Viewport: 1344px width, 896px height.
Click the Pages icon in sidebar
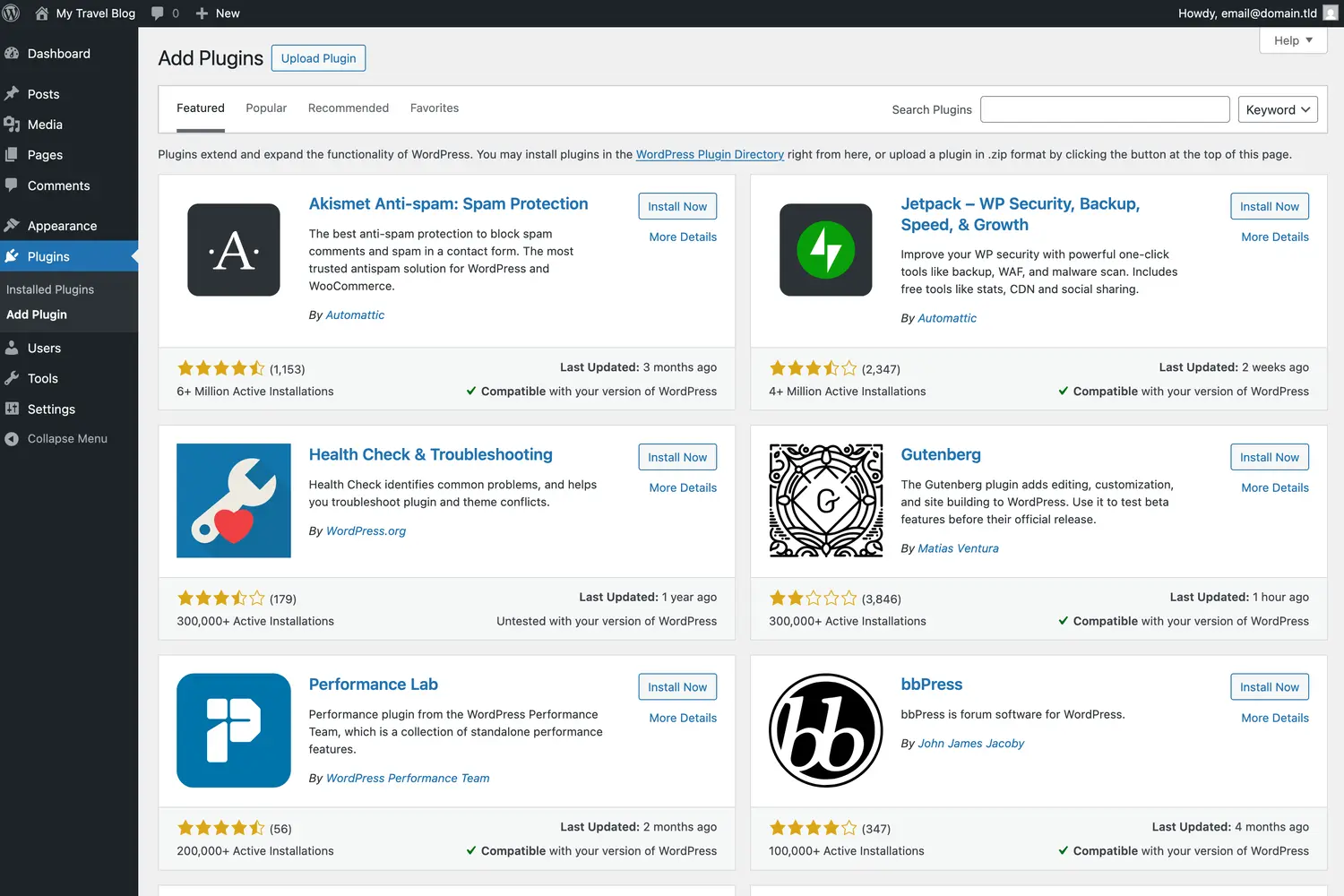pyautogui.click(x=12, y=155)
